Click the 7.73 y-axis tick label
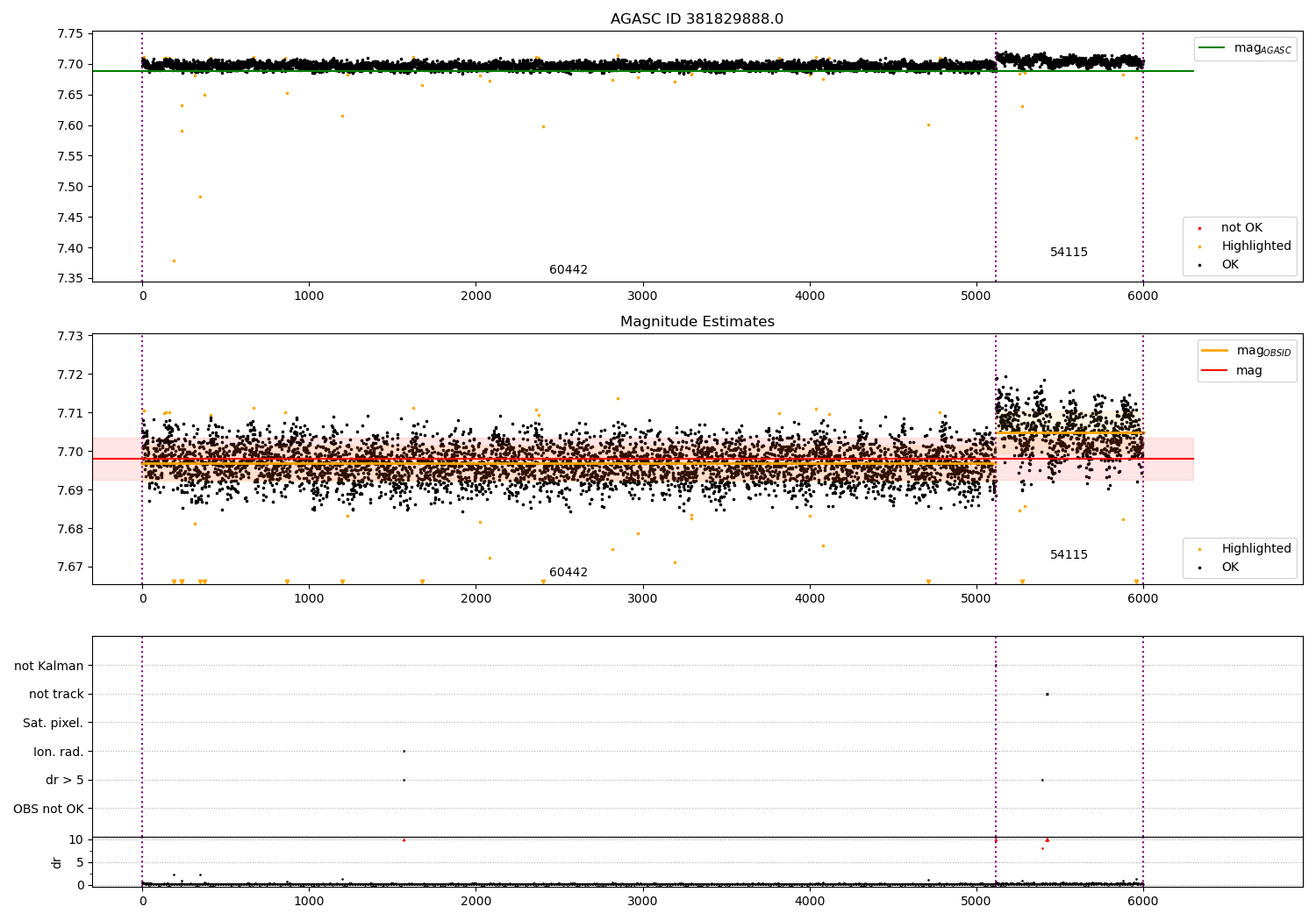This screenshot has height=921, width=1316. pos(69,337)
